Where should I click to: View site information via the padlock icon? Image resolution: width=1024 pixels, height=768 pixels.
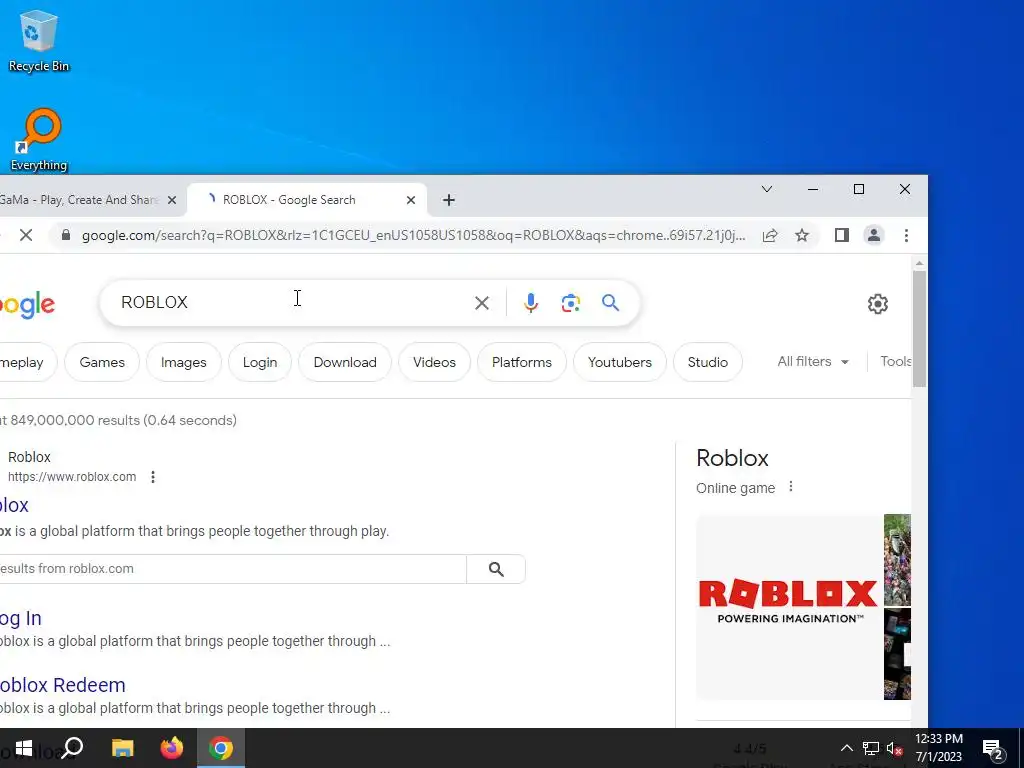click(x=65, y=235)
